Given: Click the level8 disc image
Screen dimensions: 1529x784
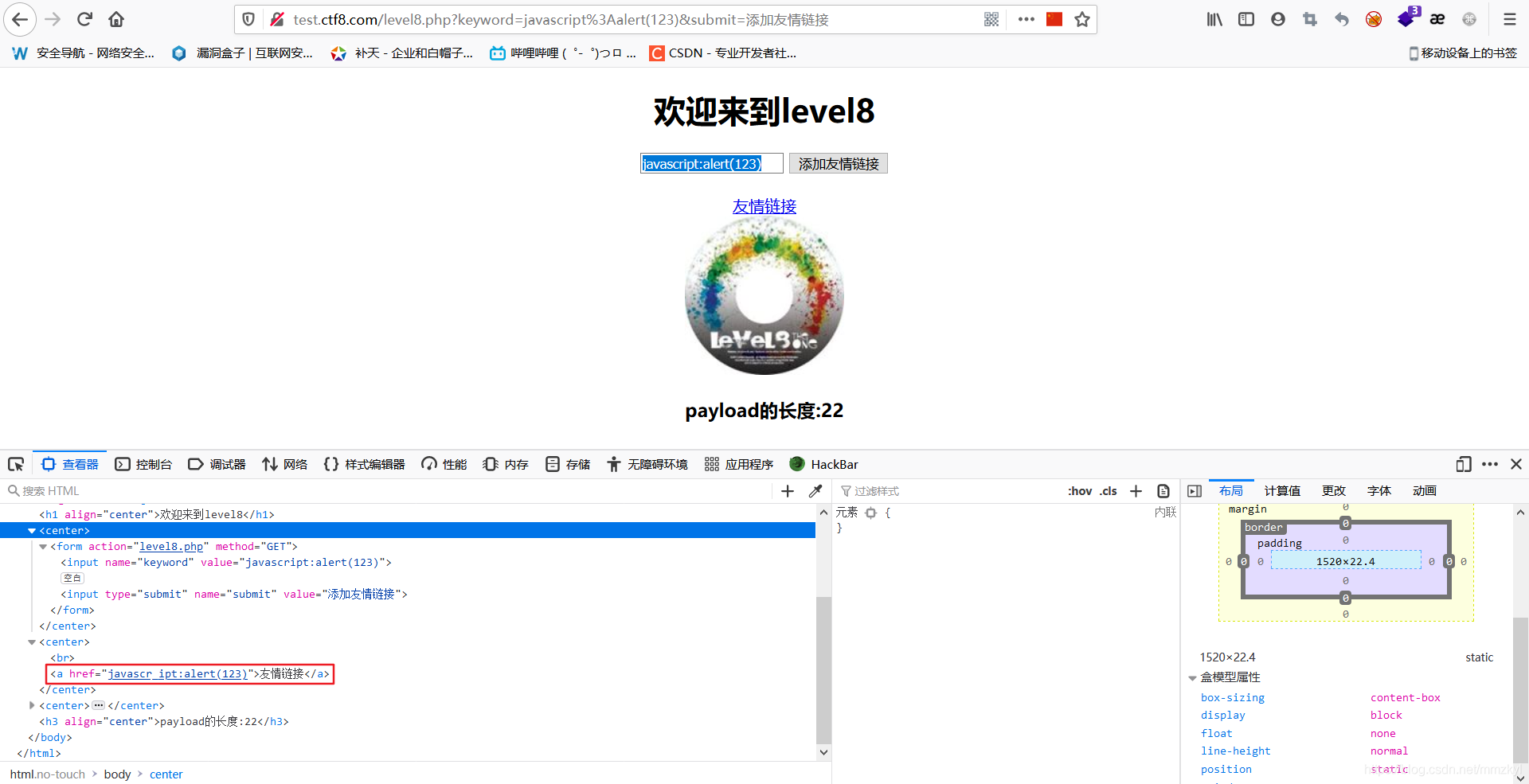Looking at the screenshot, I should coord(764,296).
